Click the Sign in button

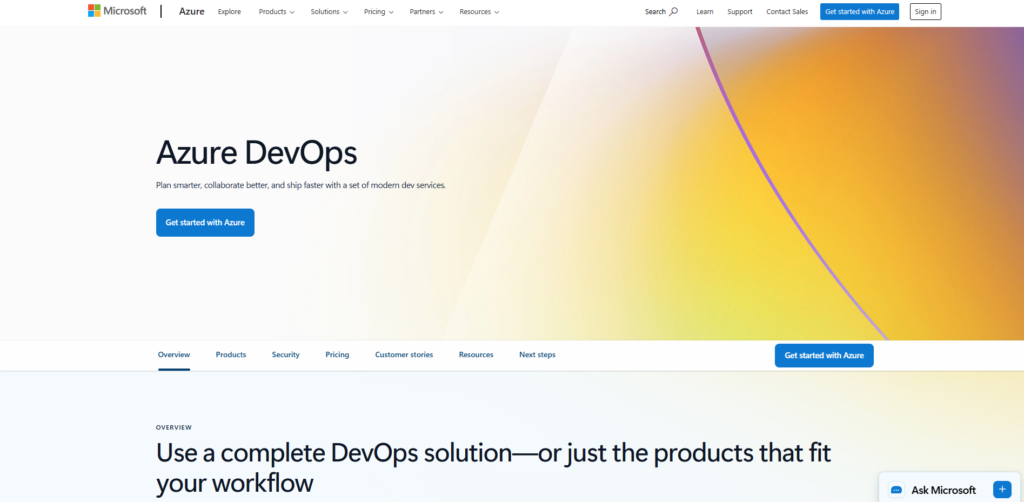[x=925, y=12]
